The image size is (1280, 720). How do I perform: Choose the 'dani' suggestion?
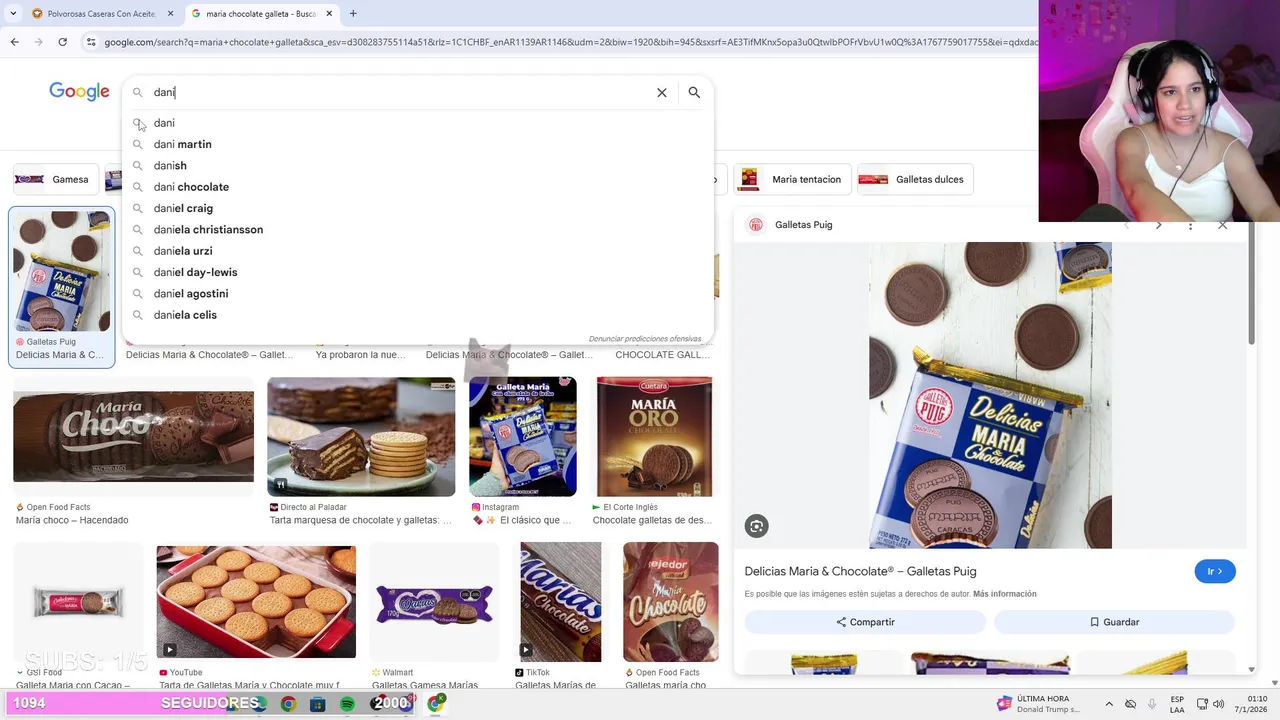pos(418,123)
